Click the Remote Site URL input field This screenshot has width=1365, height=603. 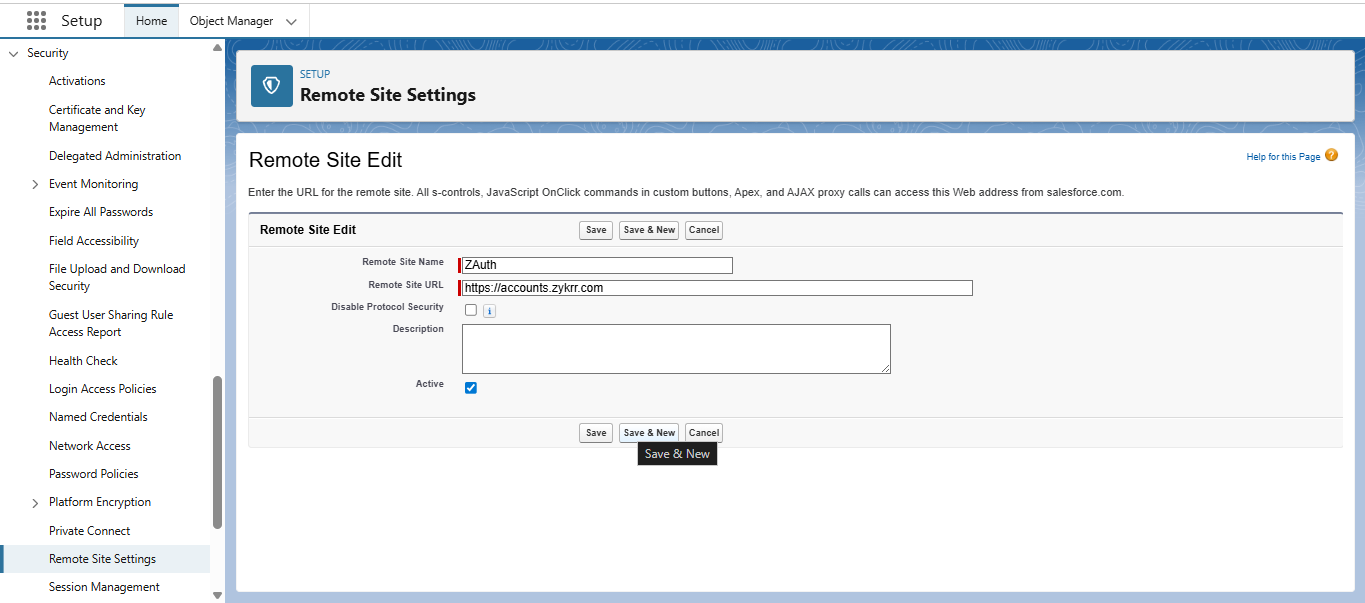pyautogui.click(x=717, y=288)
